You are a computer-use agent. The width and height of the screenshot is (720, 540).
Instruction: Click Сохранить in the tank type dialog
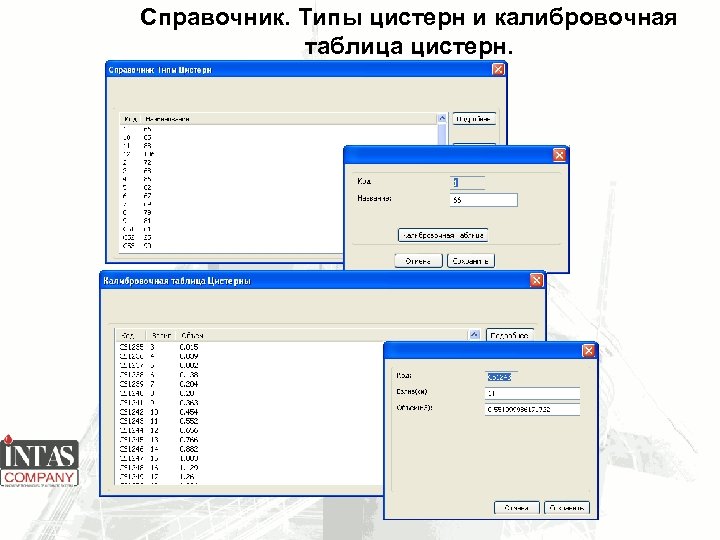(470, 261)
